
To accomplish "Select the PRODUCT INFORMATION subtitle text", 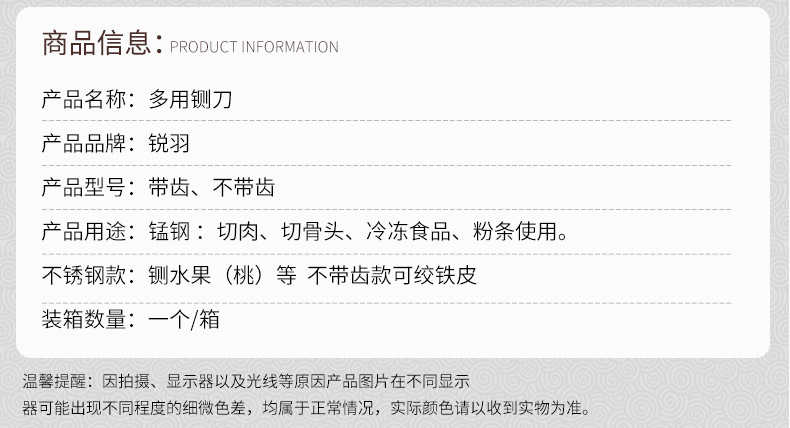I will click(254, 47).
